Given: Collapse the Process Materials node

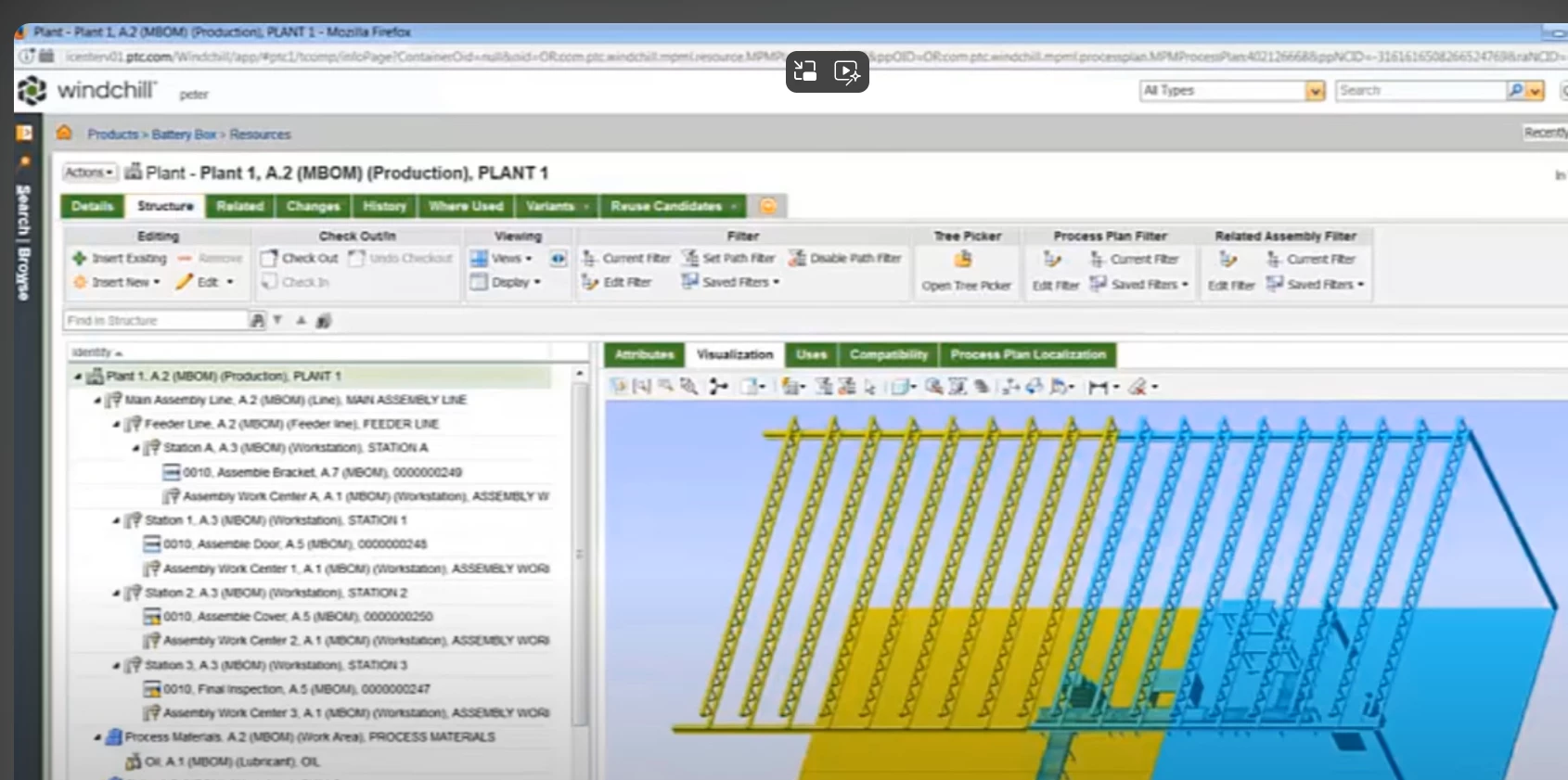Looking at the screenshot, I should click(97, 737).
